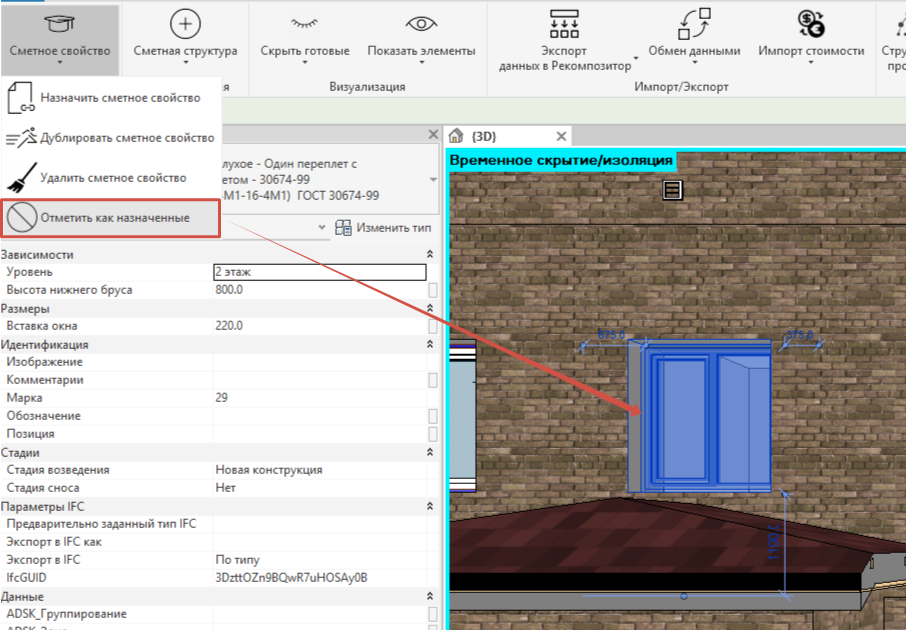Open Экспорт данных в Рекомпозитор
This screenshot has width=906, height=630.
565,40
